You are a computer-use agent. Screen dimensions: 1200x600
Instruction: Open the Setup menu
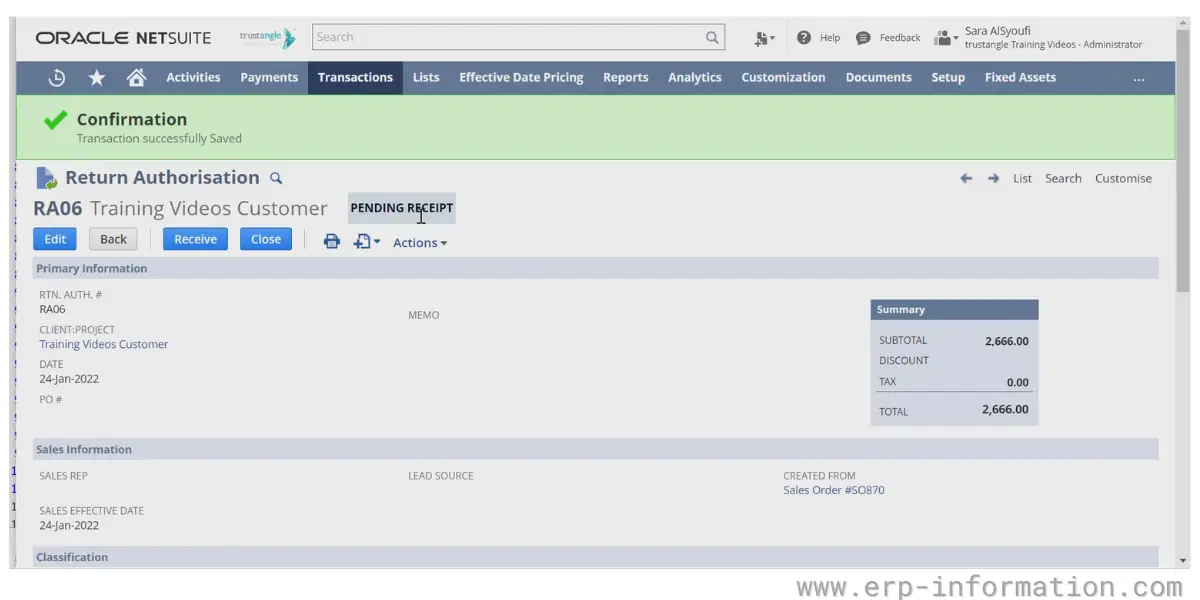pos(948,78)
